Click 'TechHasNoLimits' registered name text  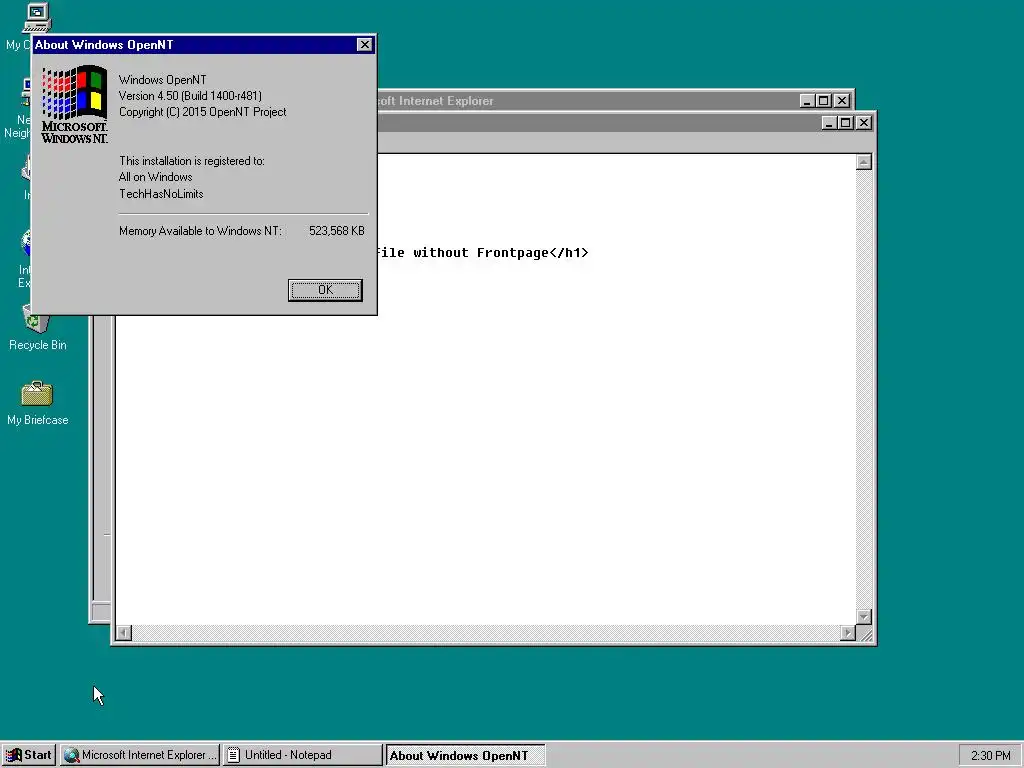(x=161, y=194)
